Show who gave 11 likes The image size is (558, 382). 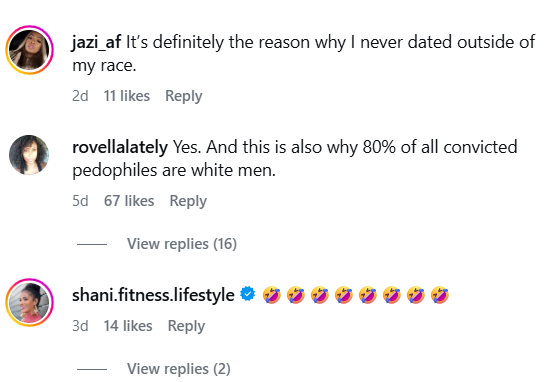(x=127, y=96)
